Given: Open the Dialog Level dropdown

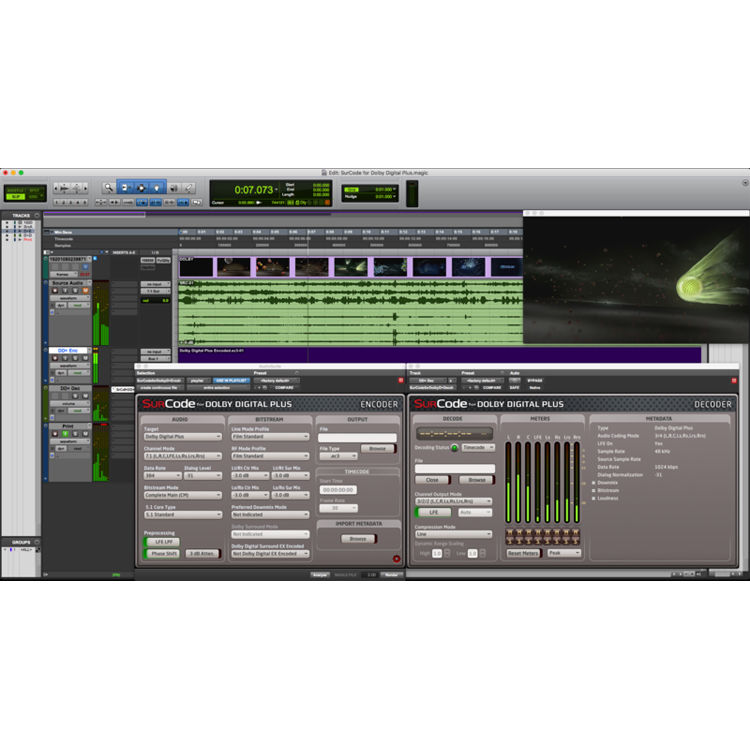Looking at the screenshot, I should pos(203,476).
